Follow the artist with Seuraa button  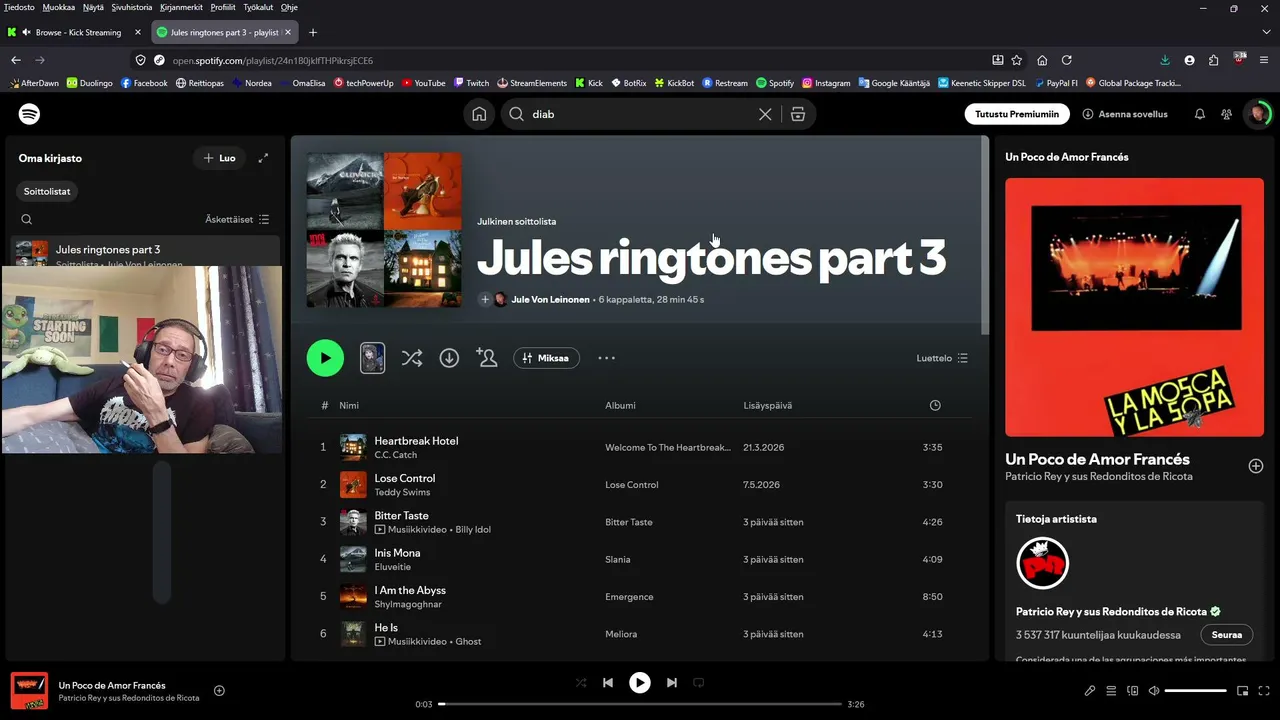pos(1227,635)
